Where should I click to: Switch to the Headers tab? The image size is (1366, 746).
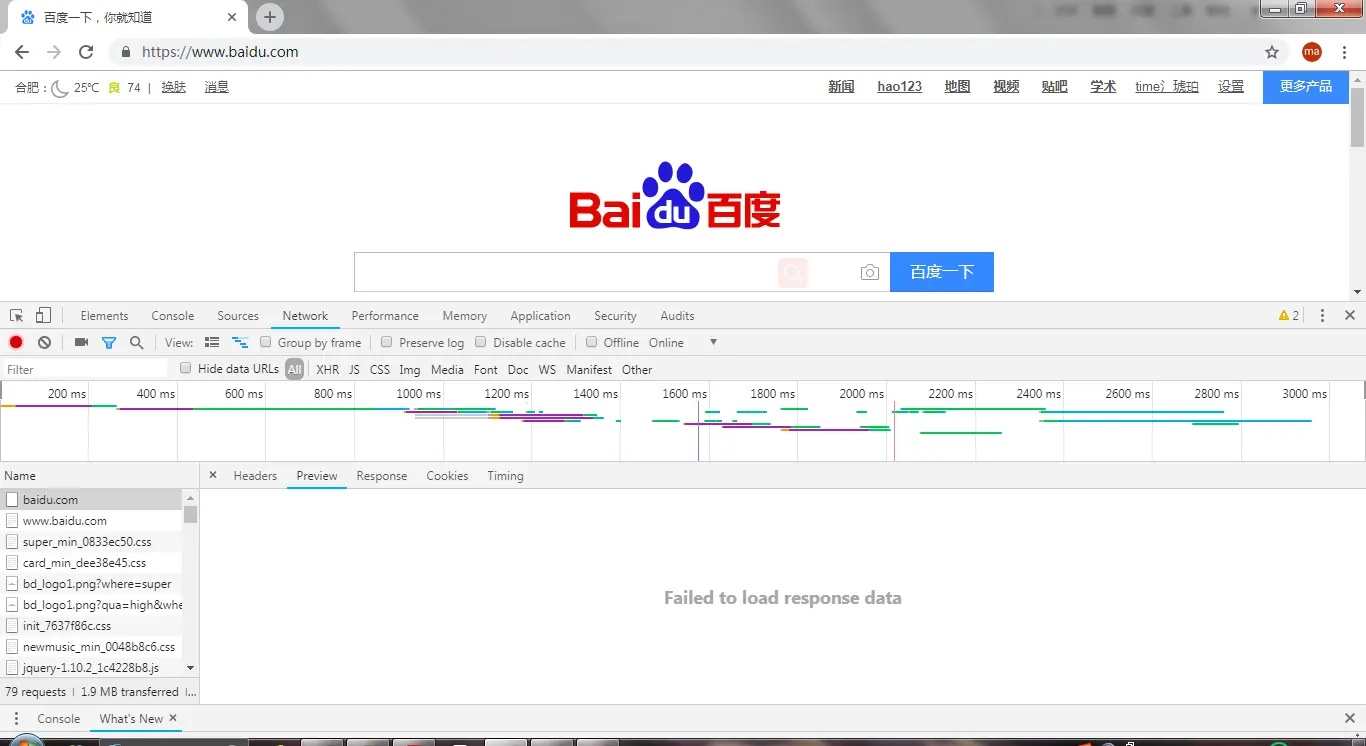[255, 475]
